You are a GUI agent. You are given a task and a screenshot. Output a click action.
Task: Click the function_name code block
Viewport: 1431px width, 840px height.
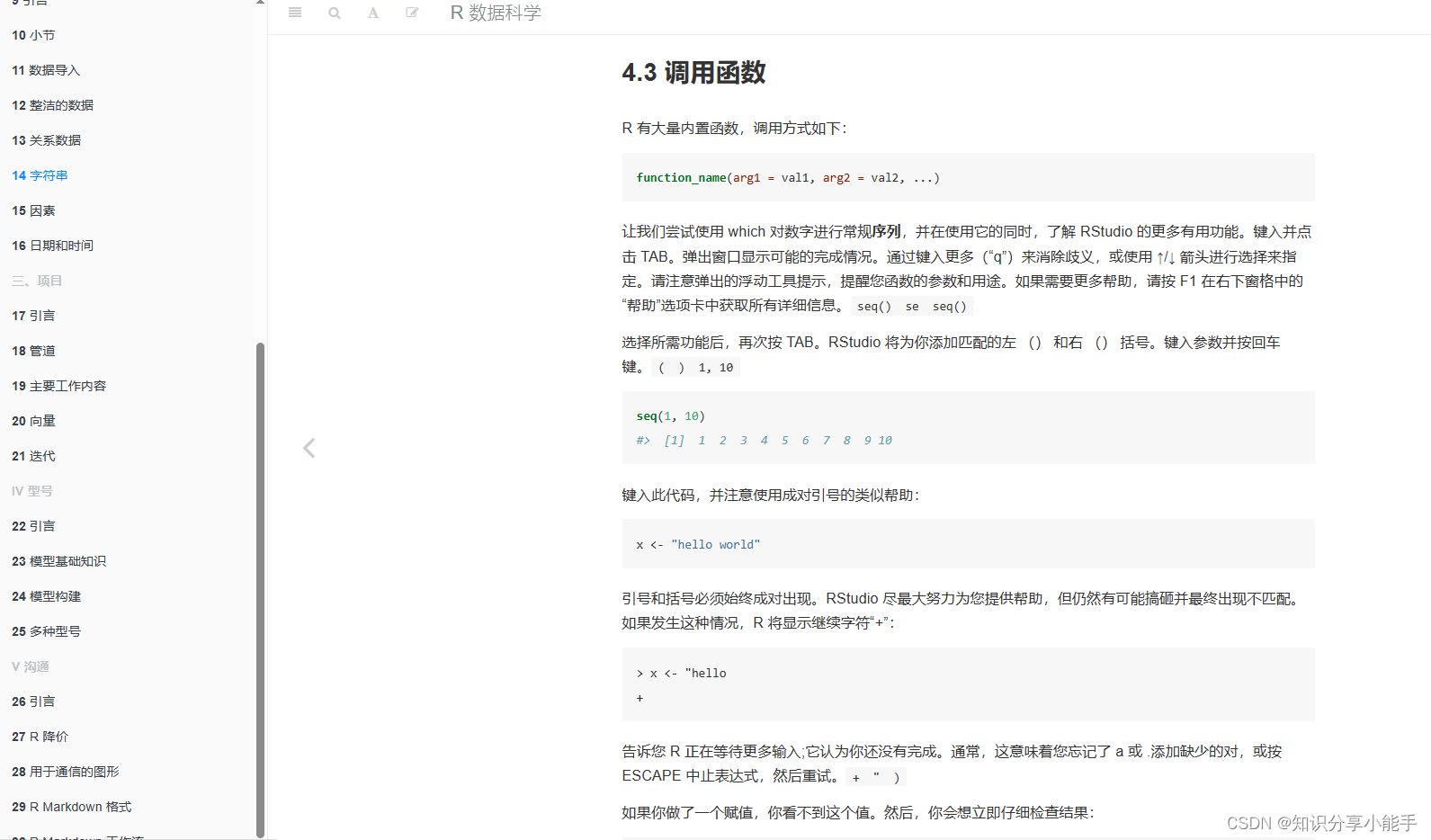point(968,177)
